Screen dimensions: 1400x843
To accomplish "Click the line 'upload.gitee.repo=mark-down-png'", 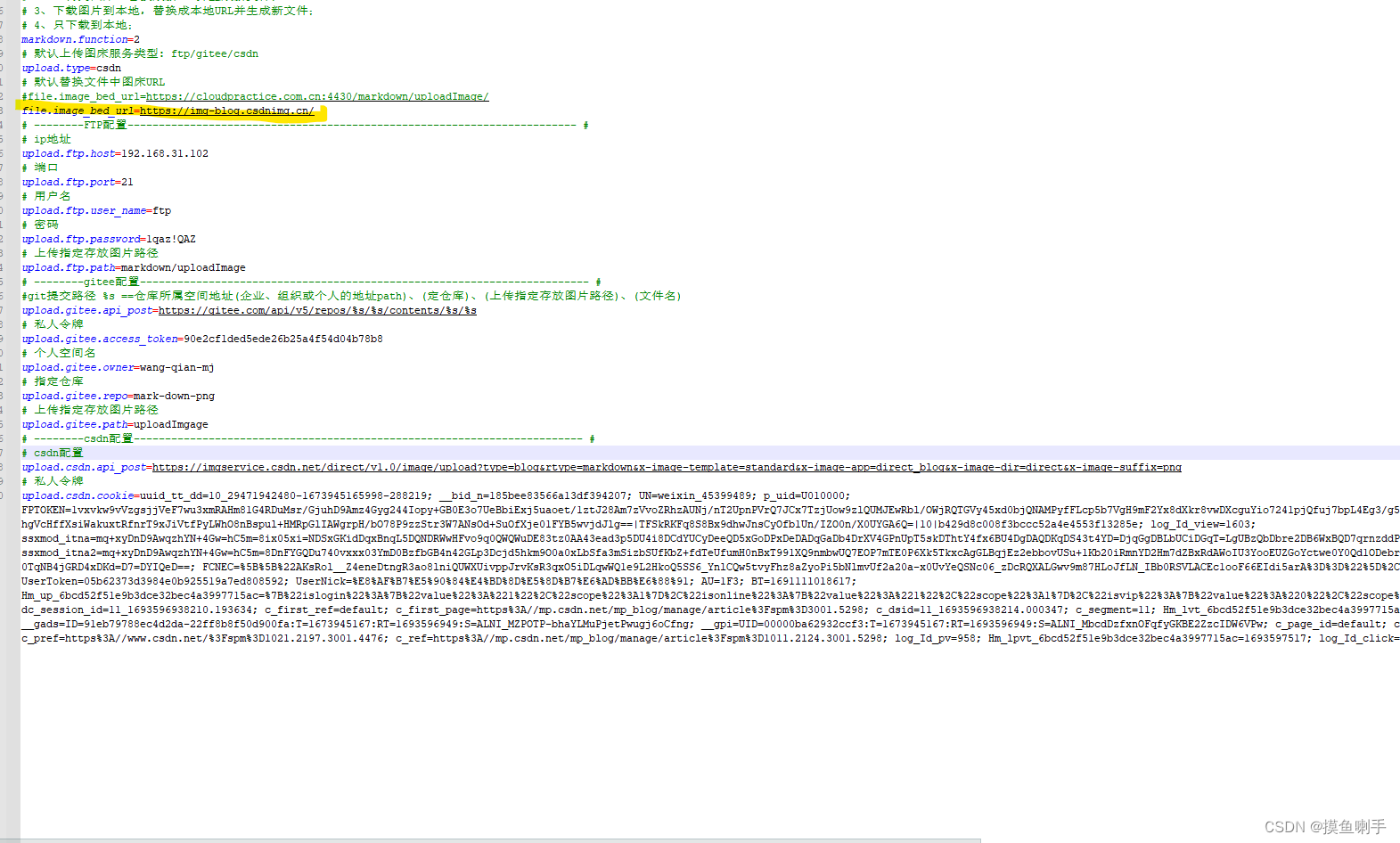I will [119, 396].
